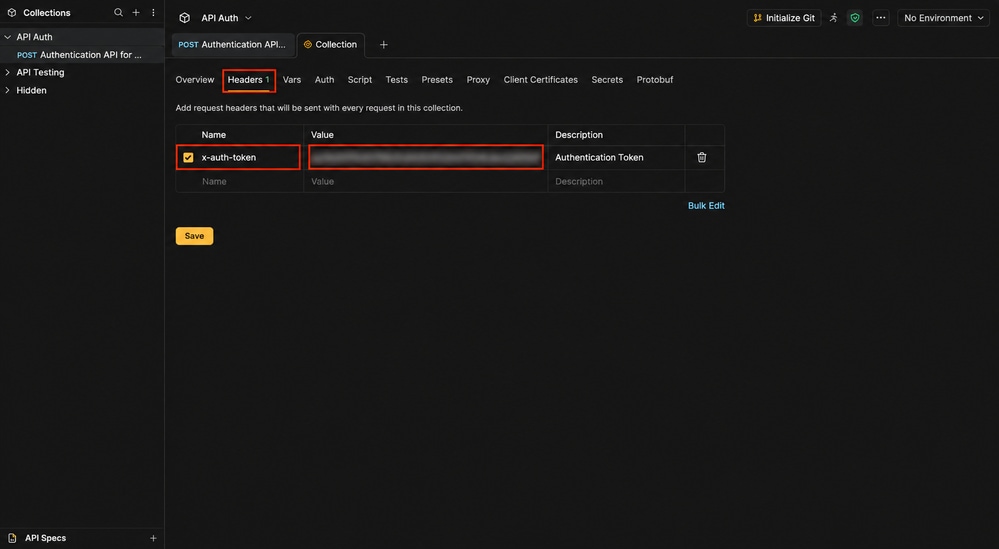Open the Client Certificates tab
Viewport: 999px width, 549px height.
click(540, 80)
